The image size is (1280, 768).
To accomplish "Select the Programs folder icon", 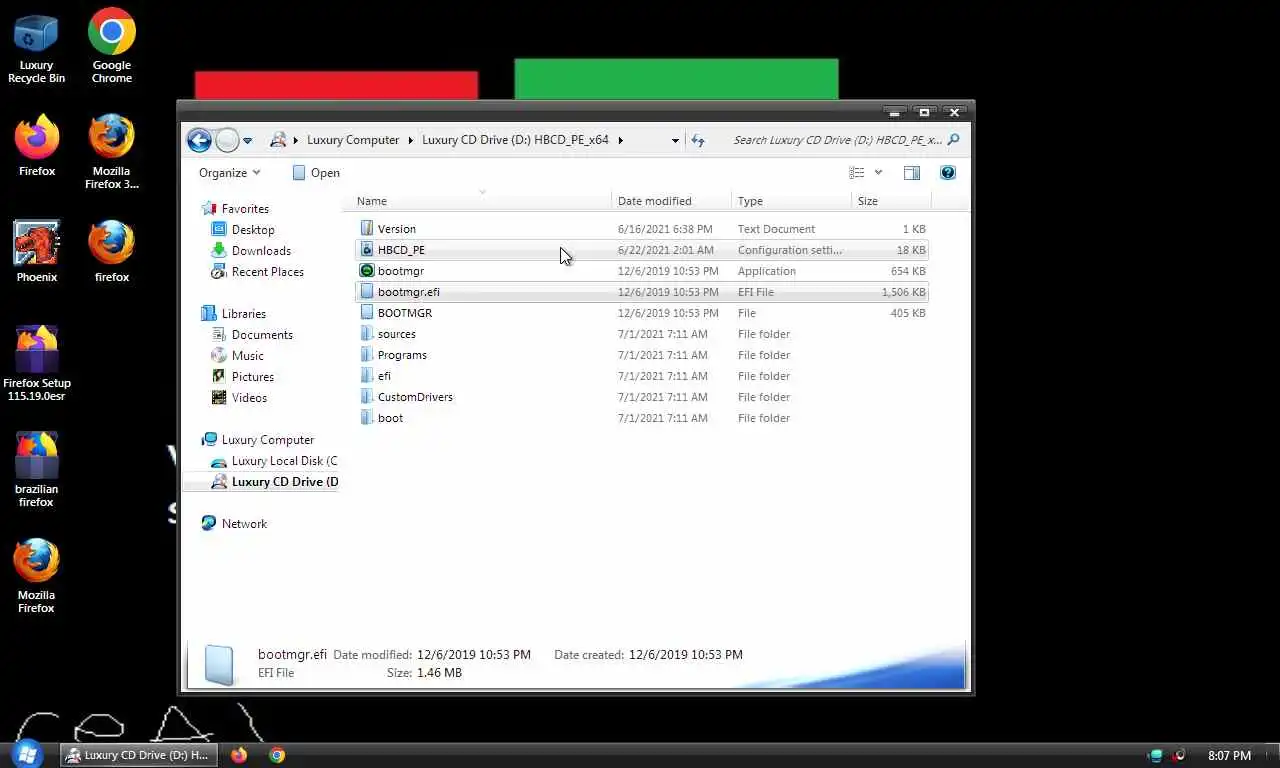I will pos(367,355).
